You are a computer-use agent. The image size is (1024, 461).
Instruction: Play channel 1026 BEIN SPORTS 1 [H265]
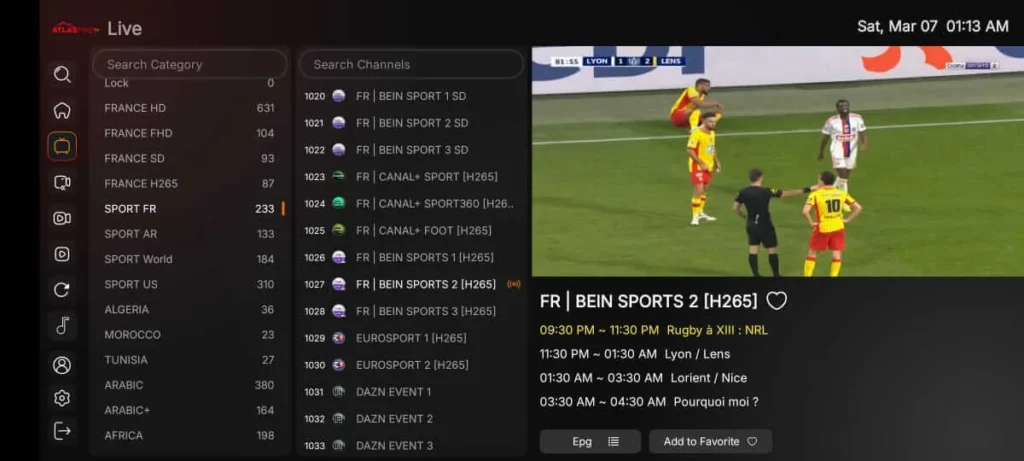[411, 257]
